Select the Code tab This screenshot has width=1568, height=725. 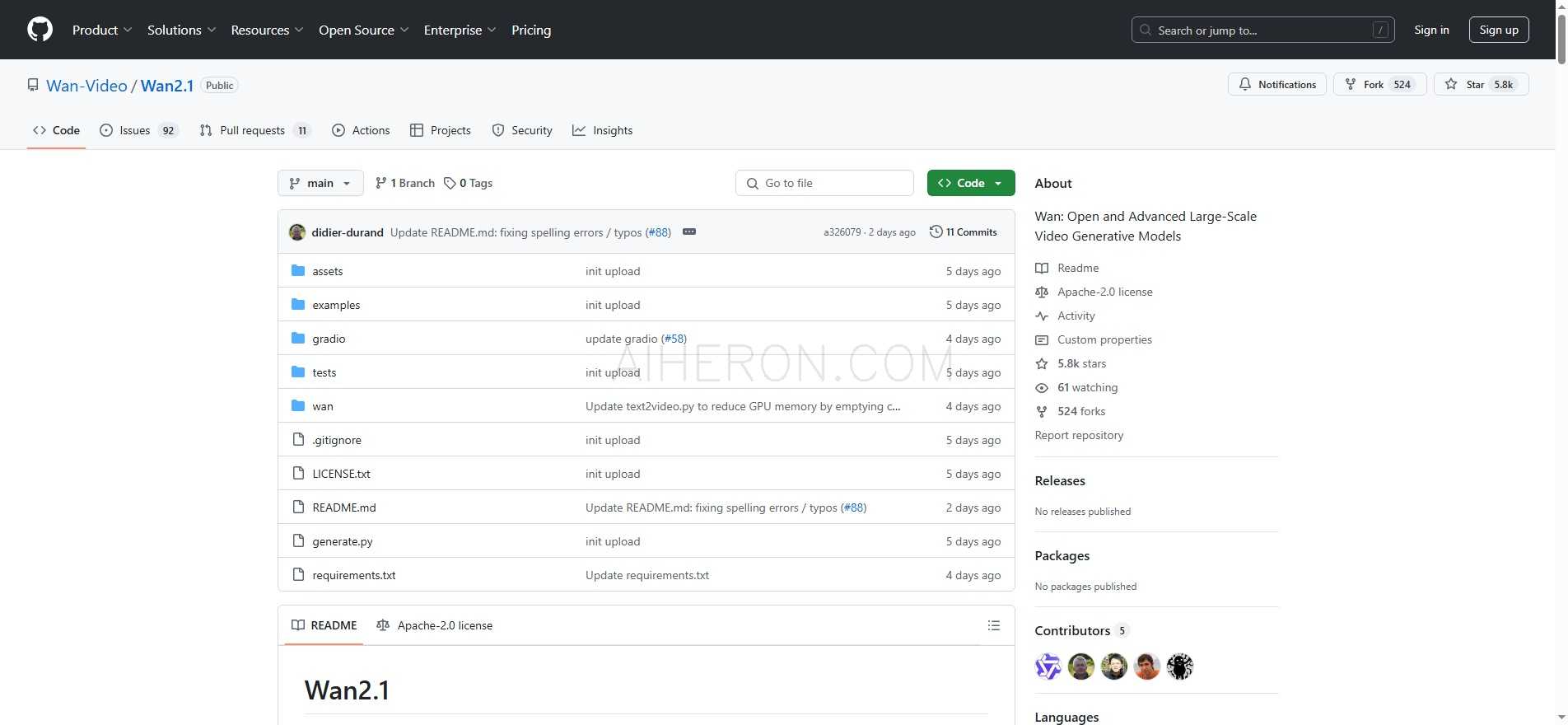click(56, 130)
